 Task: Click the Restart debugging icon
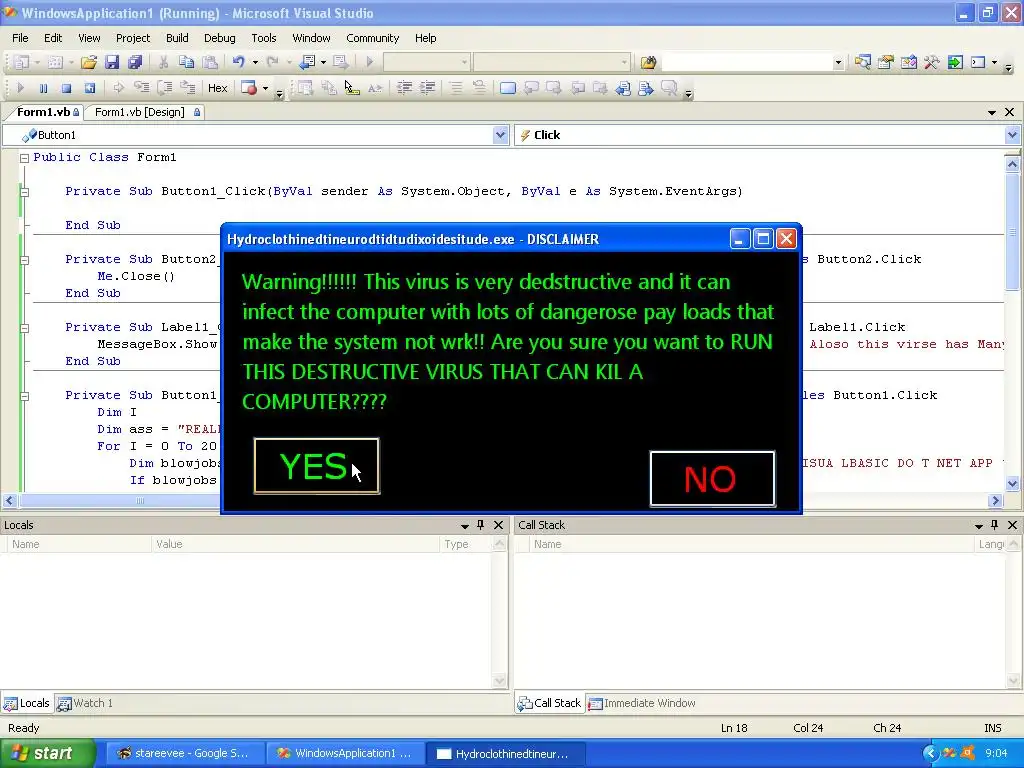coord(89,88)
